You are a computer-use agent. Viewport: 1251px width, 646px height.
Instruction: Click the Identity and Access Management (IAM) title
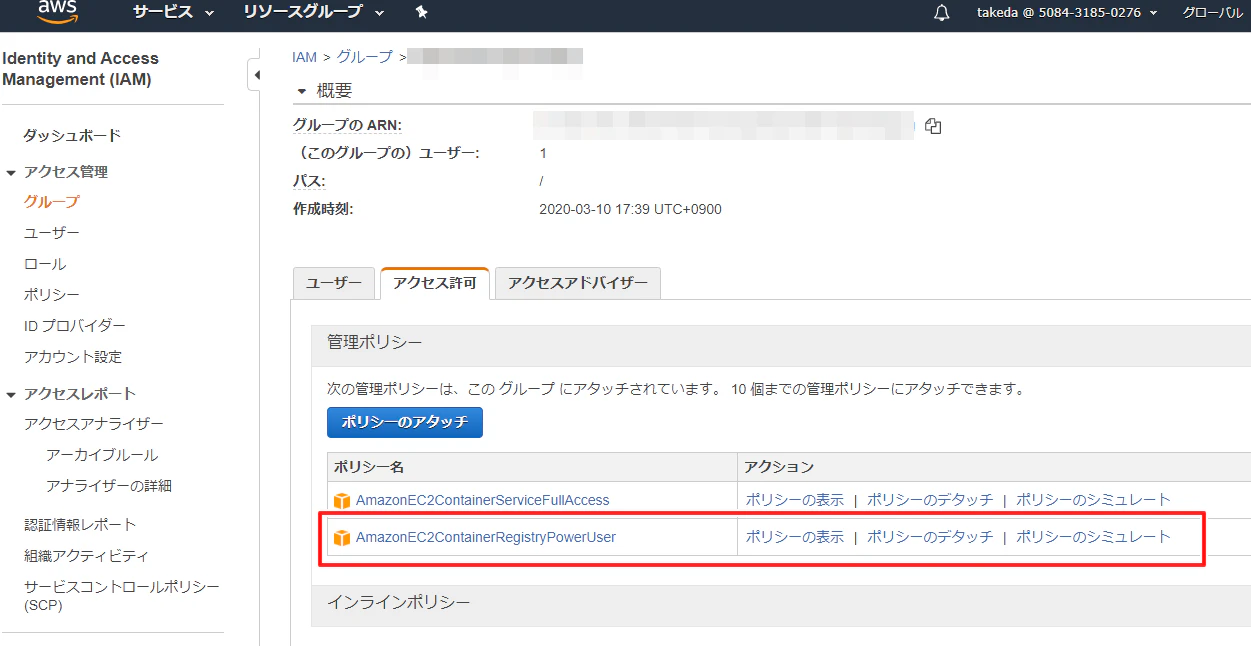(x=80, y=69)
